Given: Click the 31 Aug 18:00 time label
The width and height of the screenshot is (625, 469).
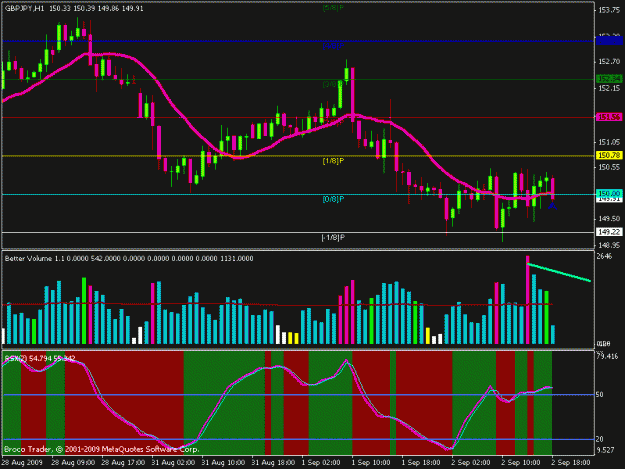Looking at the screenshot, I should pyautogui.click(x=273, y=463).
